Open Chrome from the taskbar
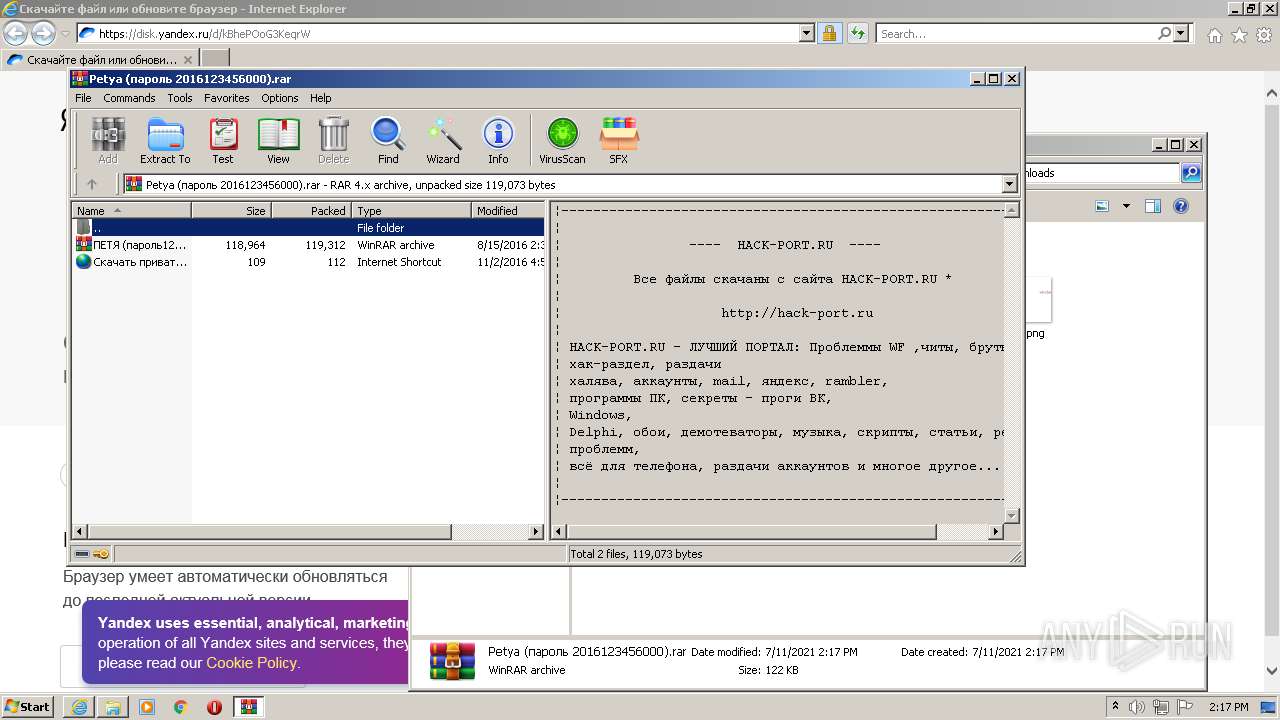Viewport: 1280px width, 720px height. pos(181,707)
